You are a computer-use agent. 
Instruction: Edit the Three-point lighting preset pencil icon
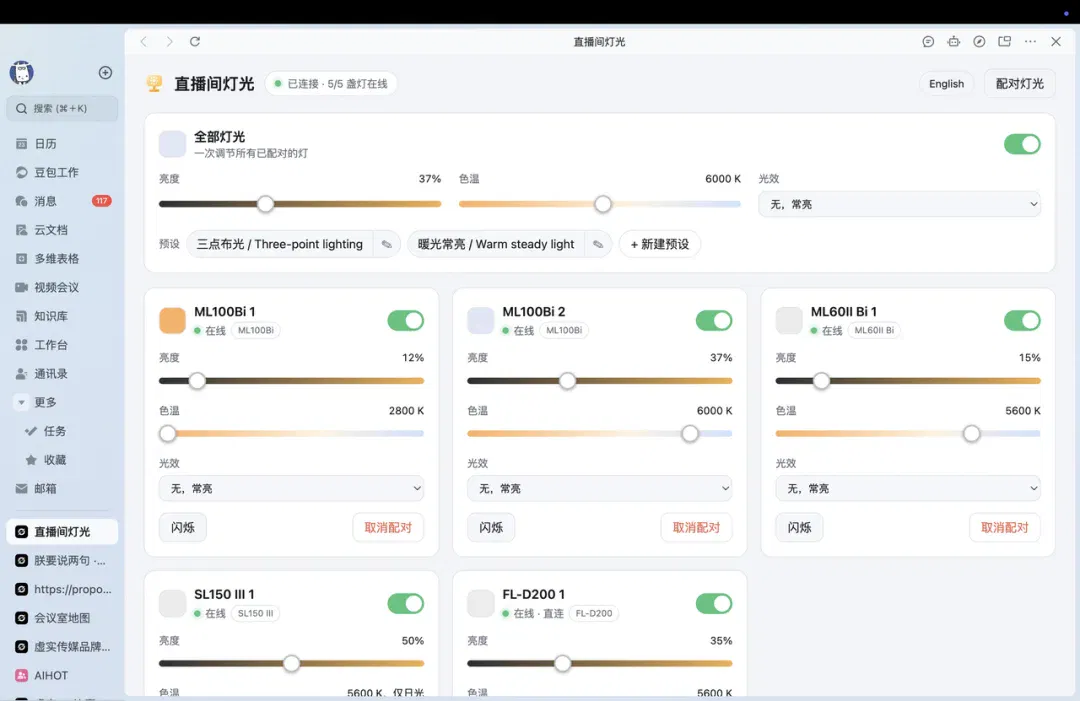point(386,244)
